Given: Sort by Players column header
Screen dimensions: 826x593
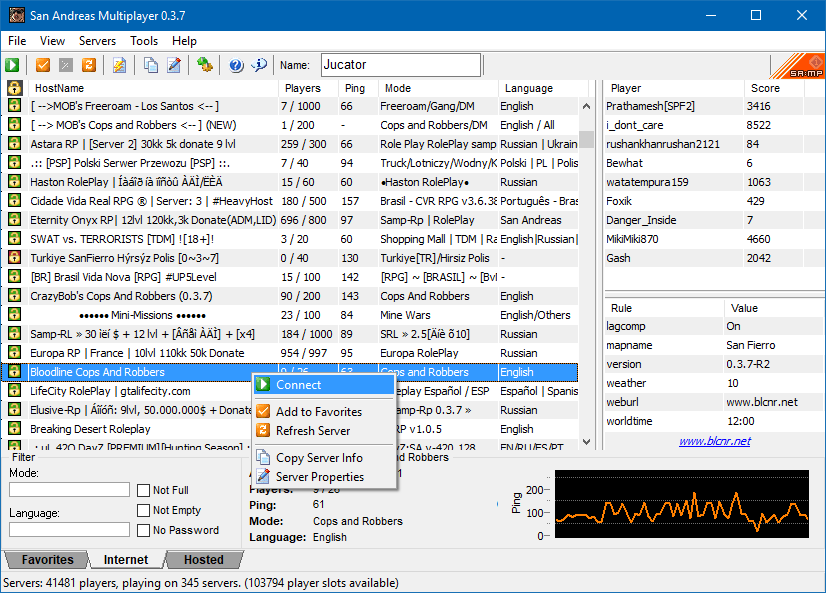Looking at the screenshot, I should click(308, 88).
